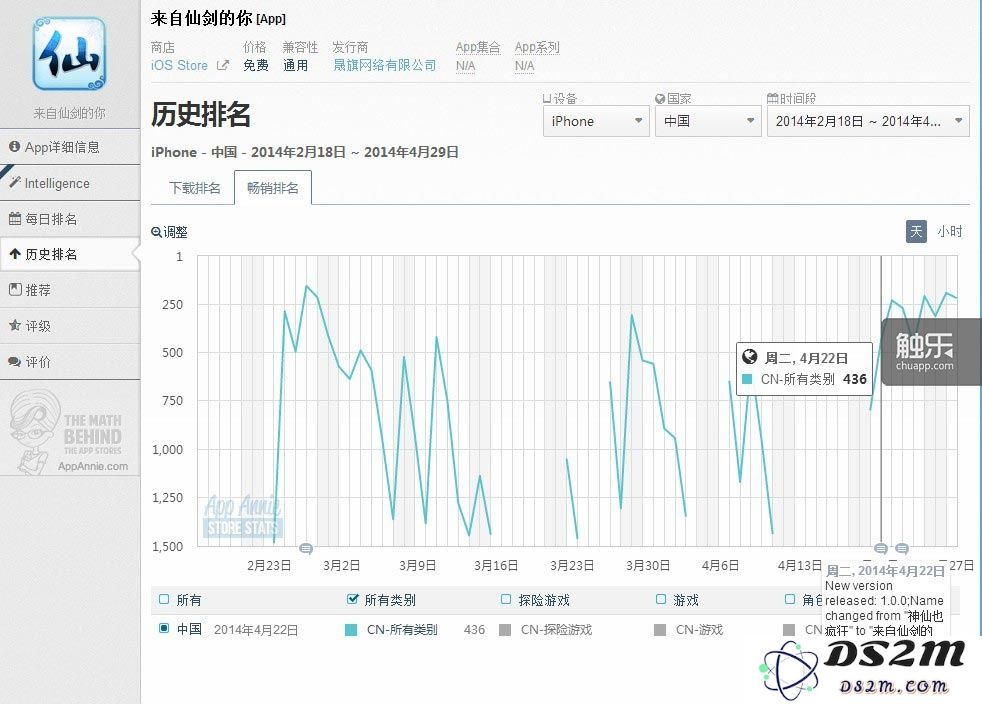Open App详细信息 in sidebar
The image size is (982, 704).
[x=70, y=147]
